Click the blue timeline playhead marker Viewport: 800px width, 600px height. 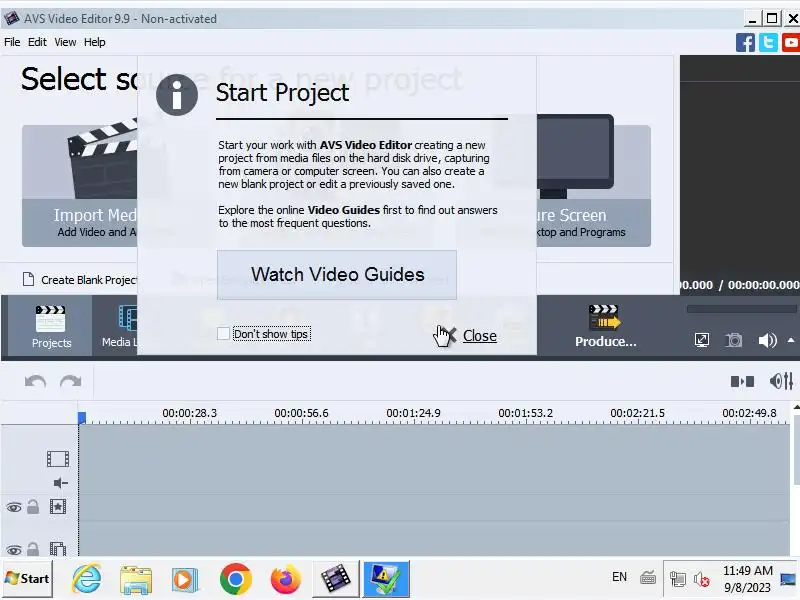point(82,418)
